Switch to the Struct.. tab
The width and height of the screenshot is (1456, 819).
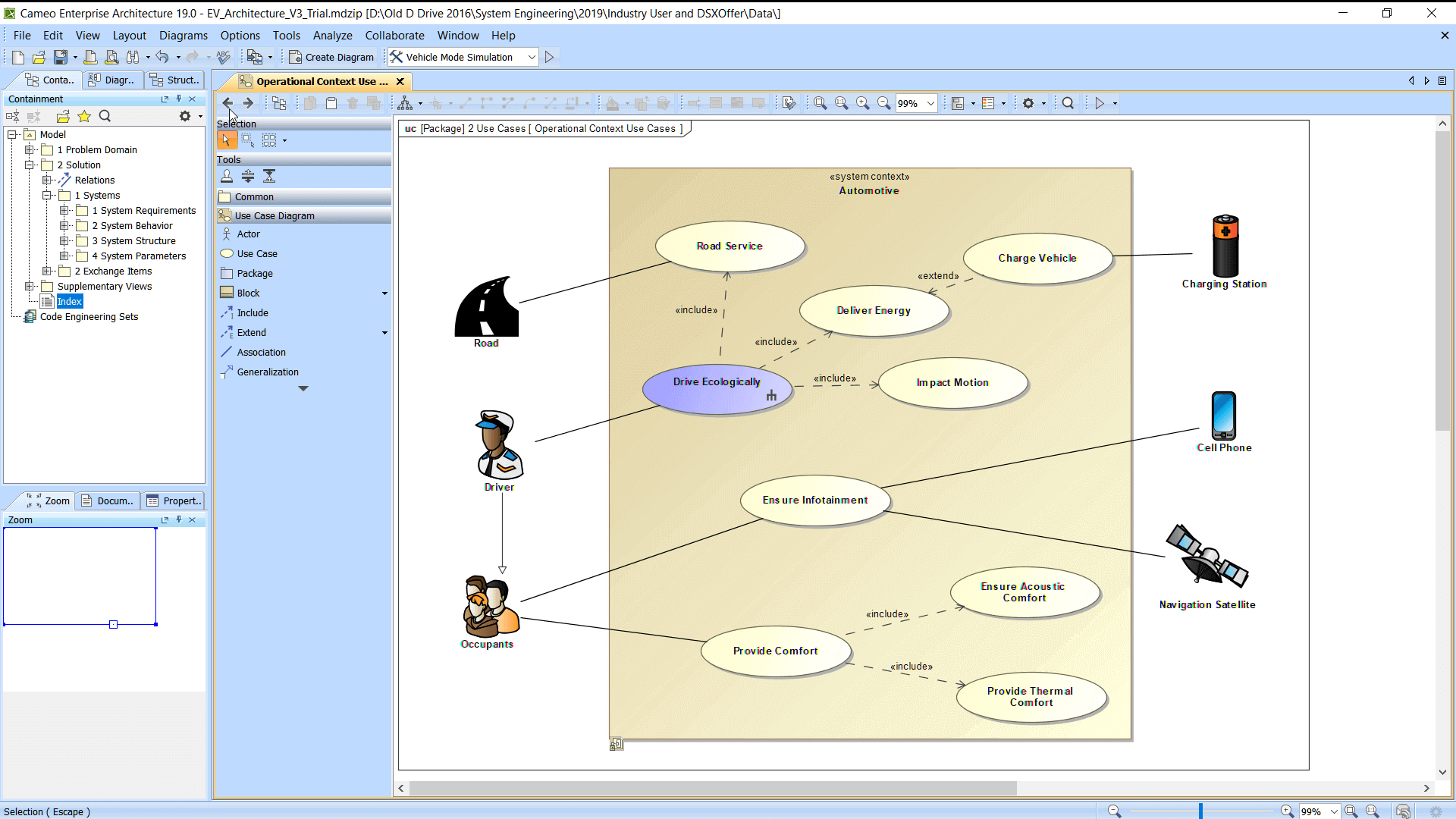175,80
